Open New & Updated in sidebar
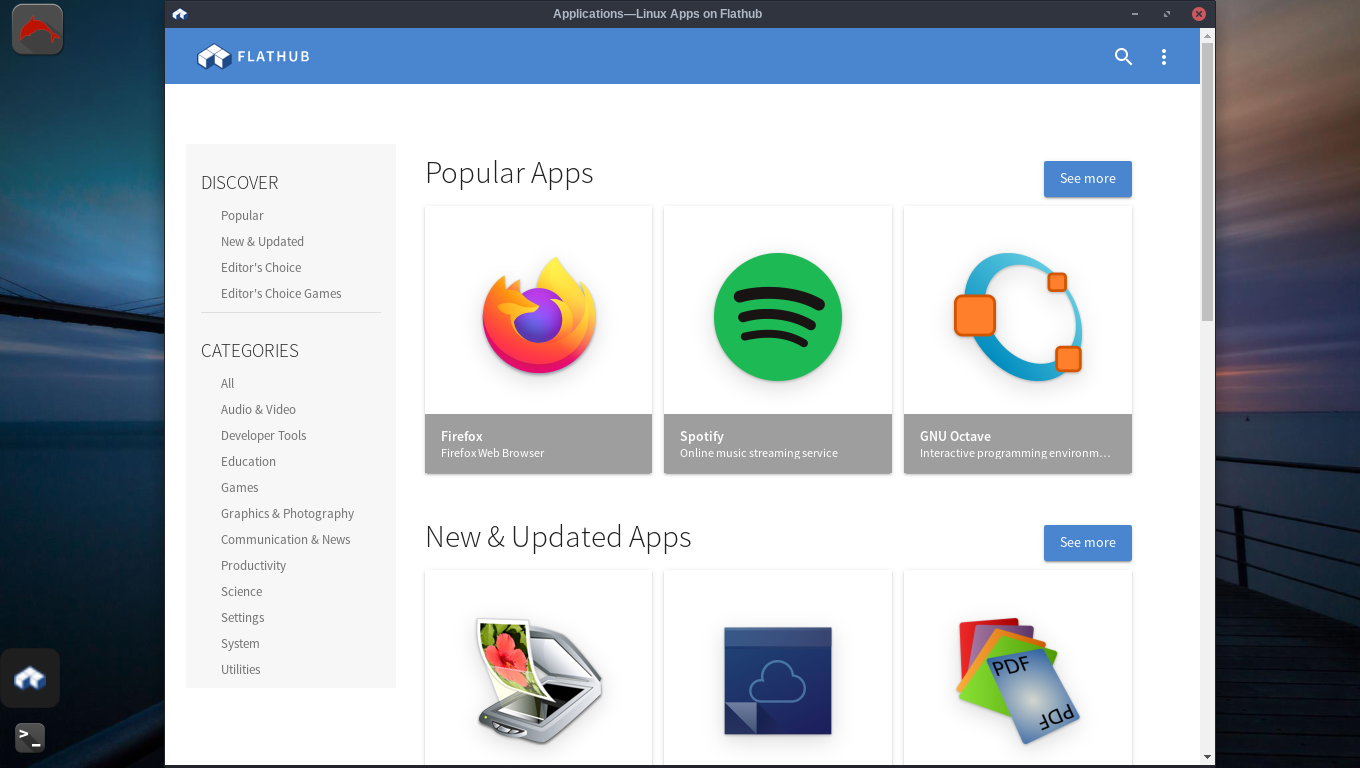This screenshot has height=768, width=1360. [x=262, y=242]
